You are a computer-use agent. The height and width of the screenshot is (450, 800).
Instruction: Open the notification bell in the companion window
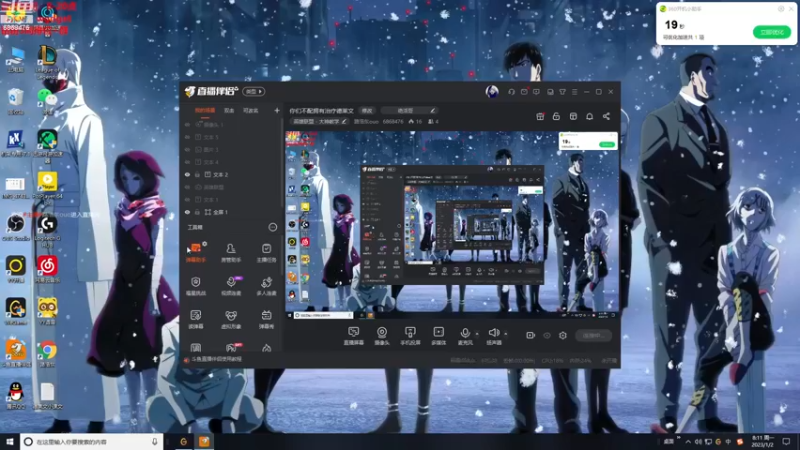589,116
